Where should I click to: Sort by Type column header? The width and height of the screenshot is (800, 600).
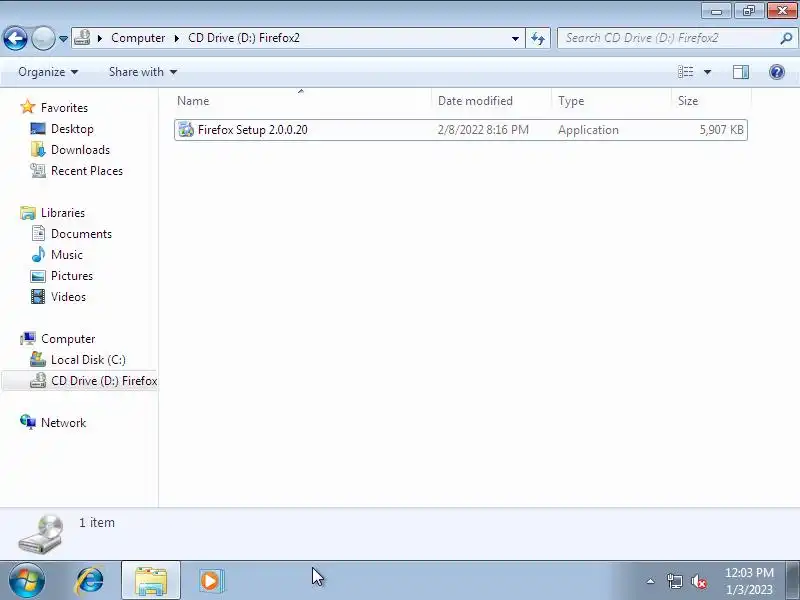(611, 101)
